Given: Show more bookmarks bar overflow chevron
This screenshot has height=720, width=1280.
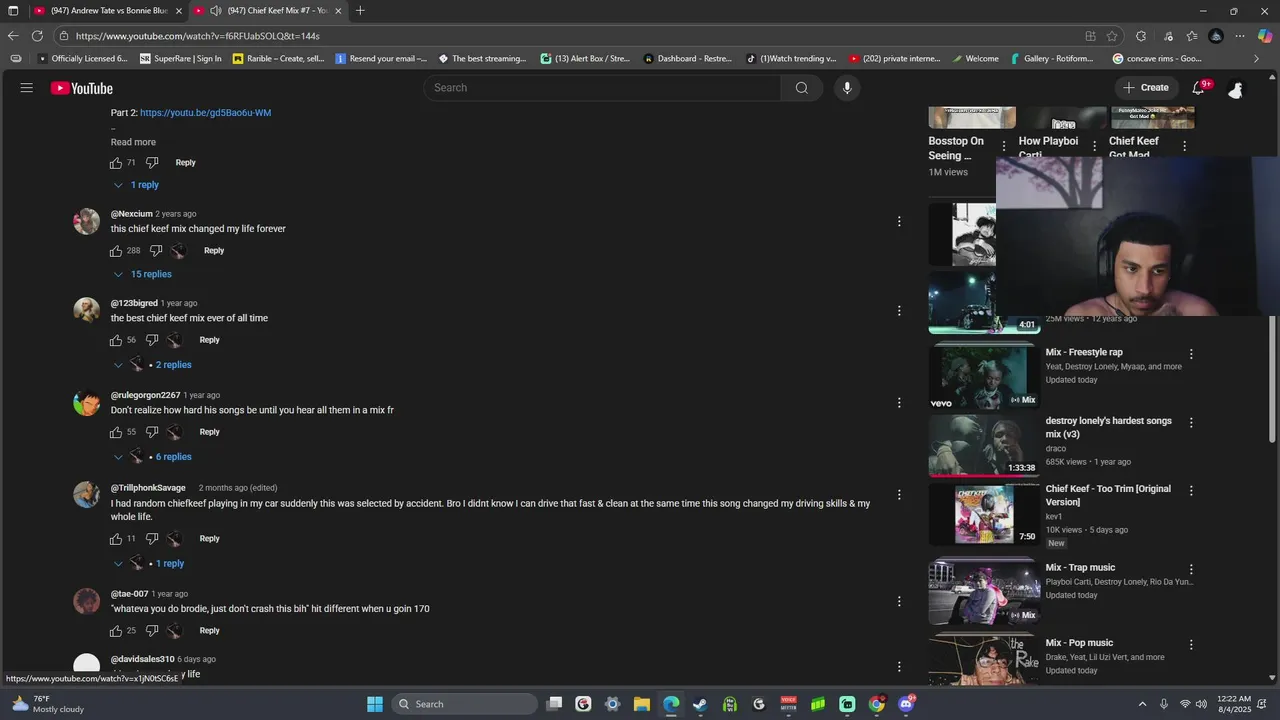Looking at the screenshot, I should 1257,59.
